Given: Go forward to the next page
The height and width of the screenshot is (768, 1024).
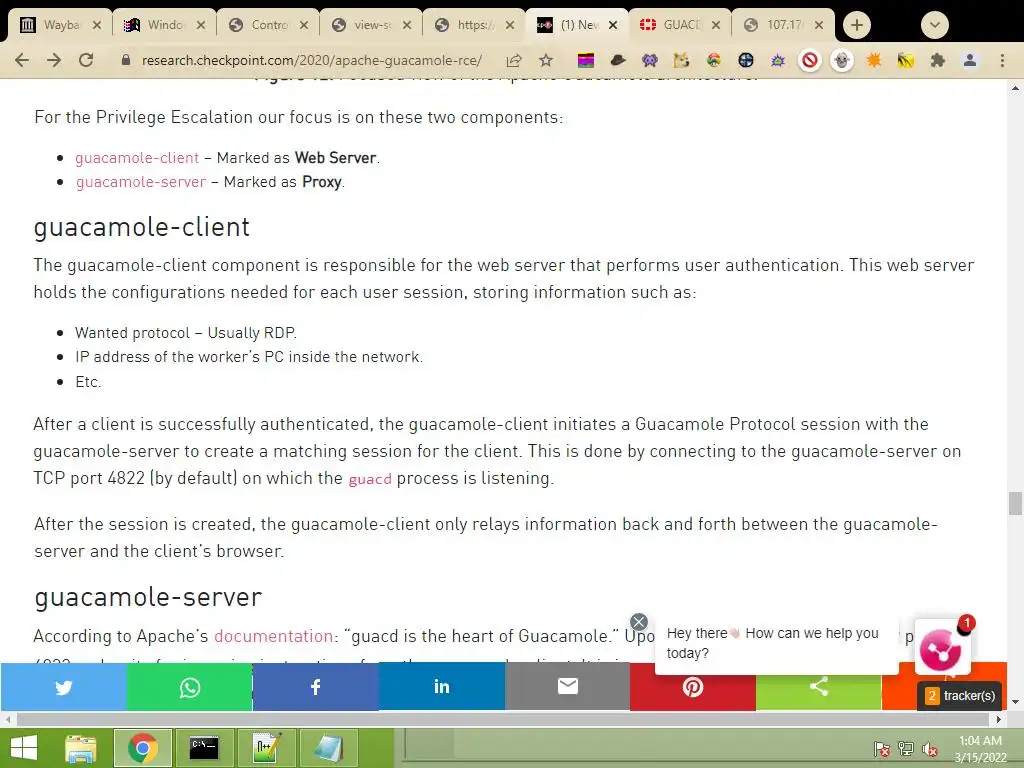Looking at the screenshot, I should pyautogui.click(x=54, y=60).
